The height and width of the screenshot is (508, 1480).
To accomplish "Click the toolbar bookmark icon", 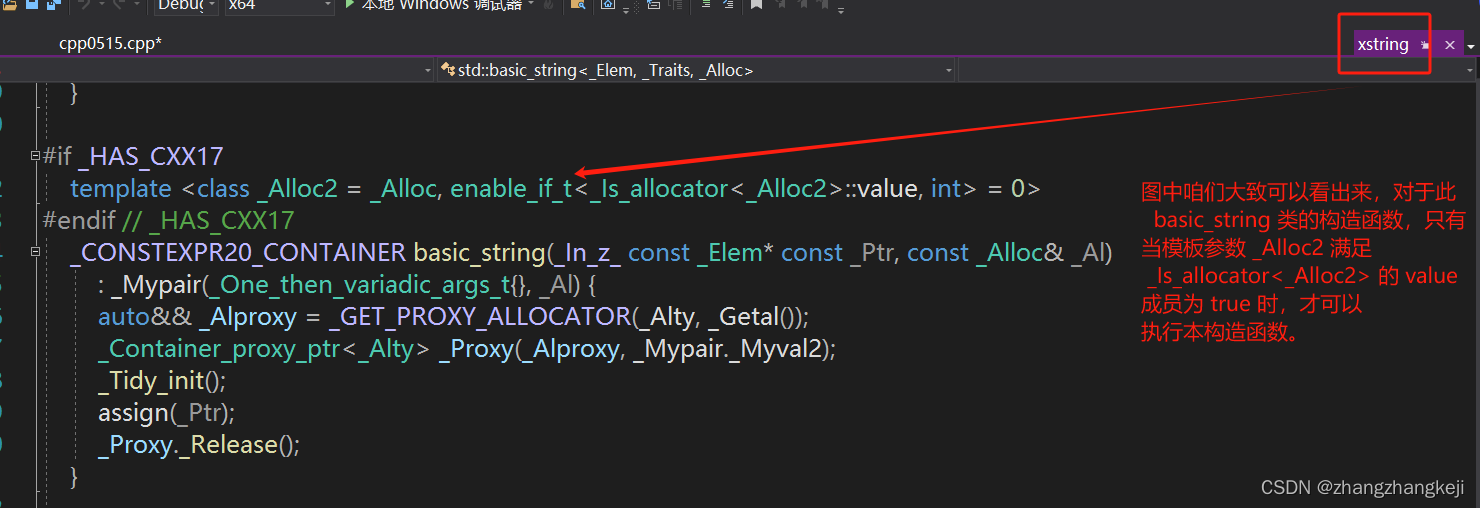I will tap(756, 5).
